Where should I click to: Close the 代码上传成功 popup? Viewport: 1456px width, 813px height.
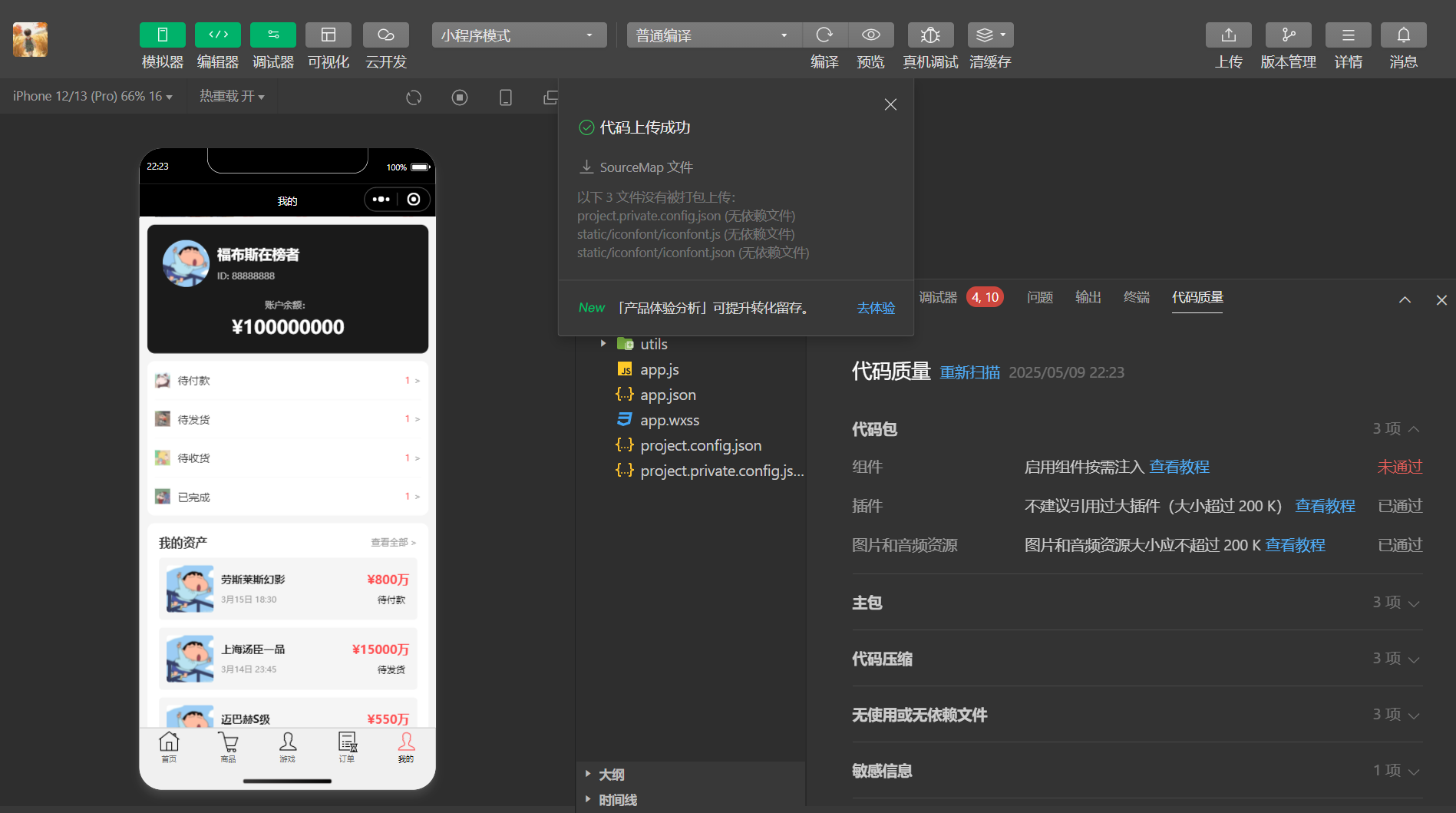click(890, 104)
